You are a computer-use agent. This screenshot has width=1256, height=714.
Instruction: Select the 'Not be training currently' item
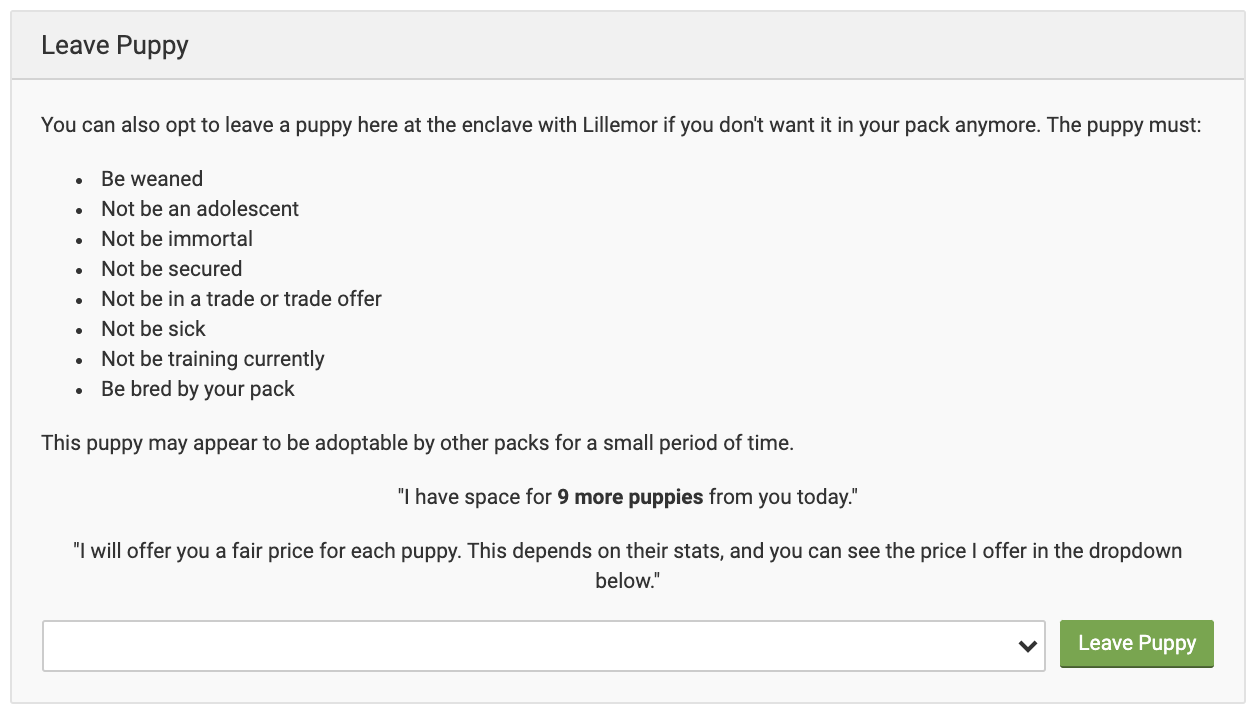(x=213, y=359)
